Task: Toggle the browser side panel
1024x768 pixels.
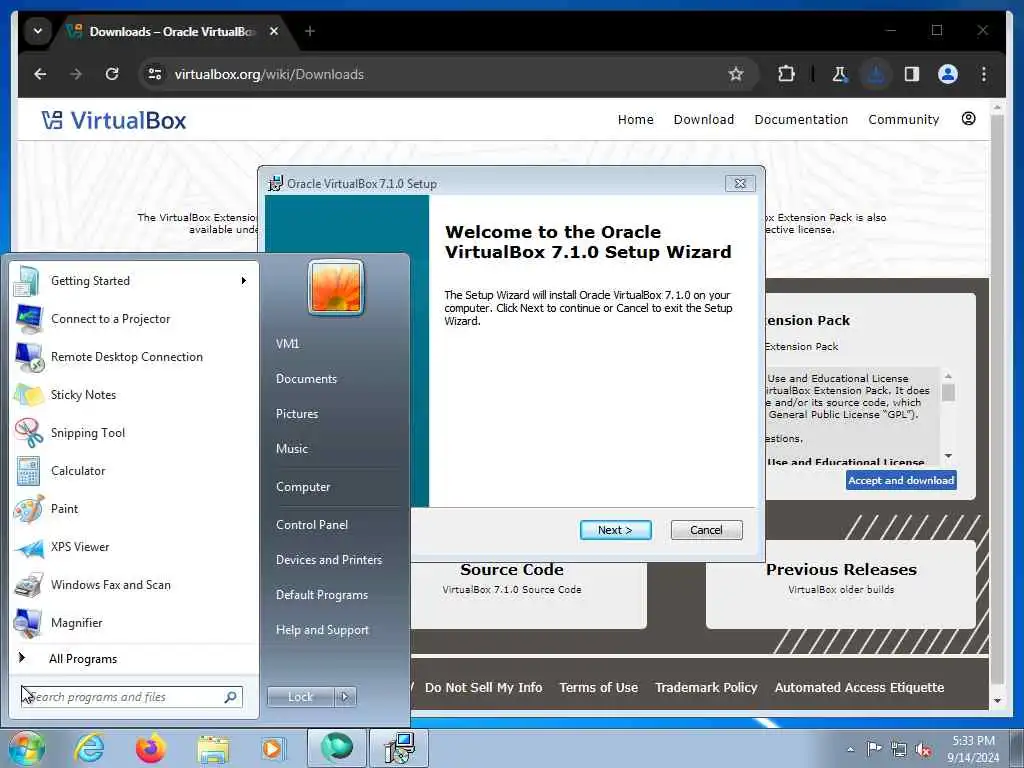Action: pos(912,74)
